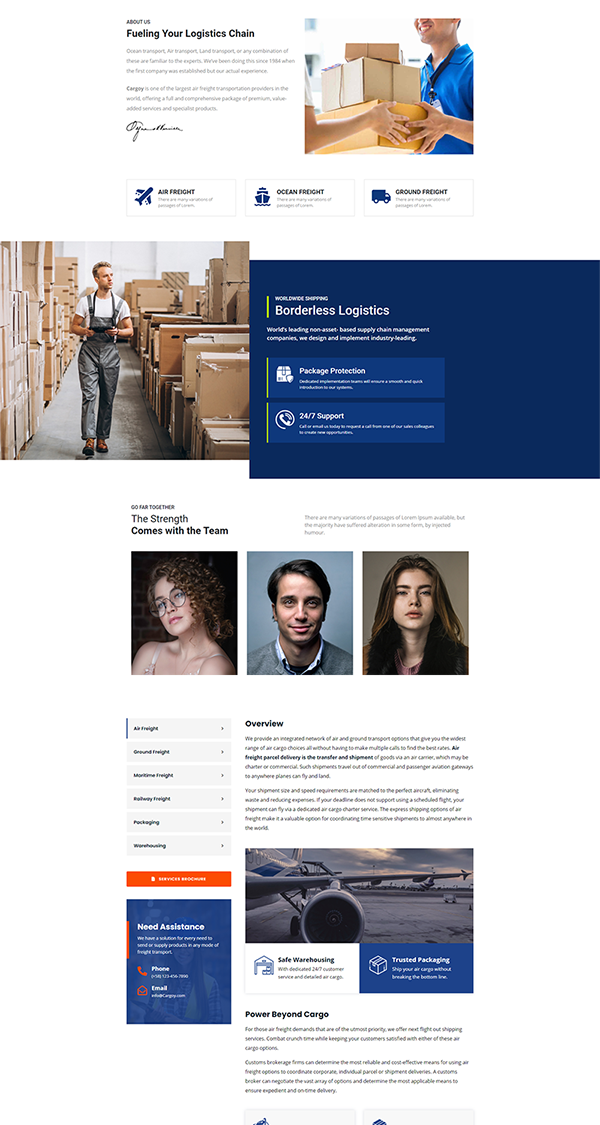
Task: Click the Trusted Packaging box icon
Action: click(x=377, y=965)
